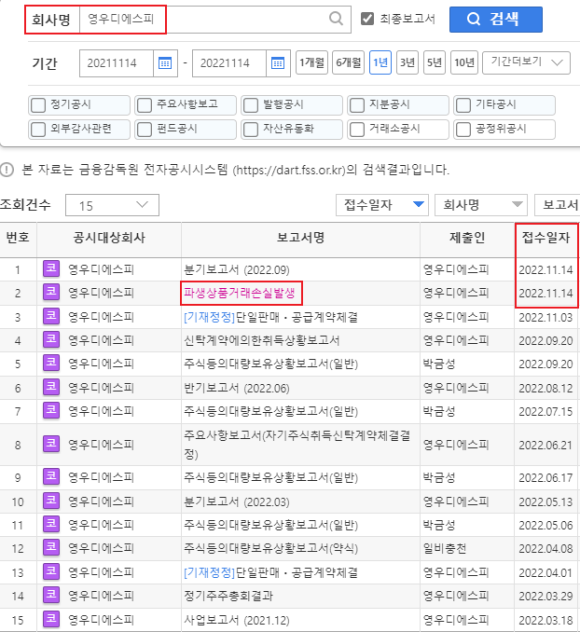Select the 5년 period option

point(434,62)
